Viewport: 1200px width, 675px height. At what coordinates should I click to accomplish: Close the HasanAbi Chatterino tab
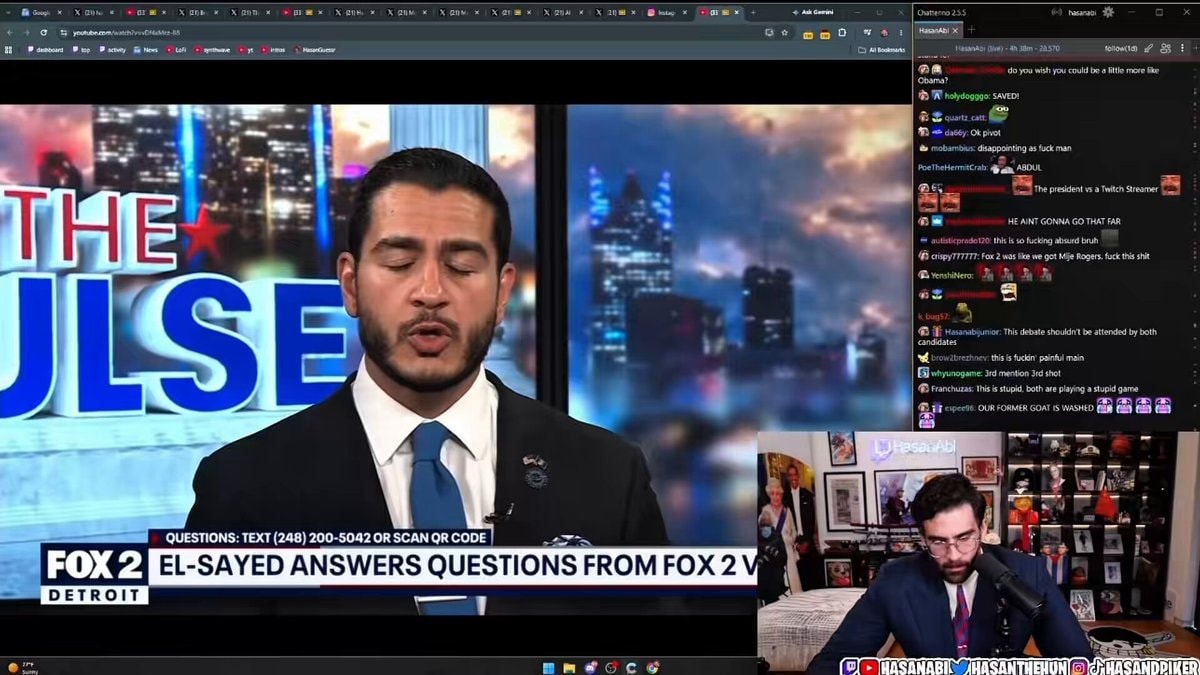coord(955,30)
